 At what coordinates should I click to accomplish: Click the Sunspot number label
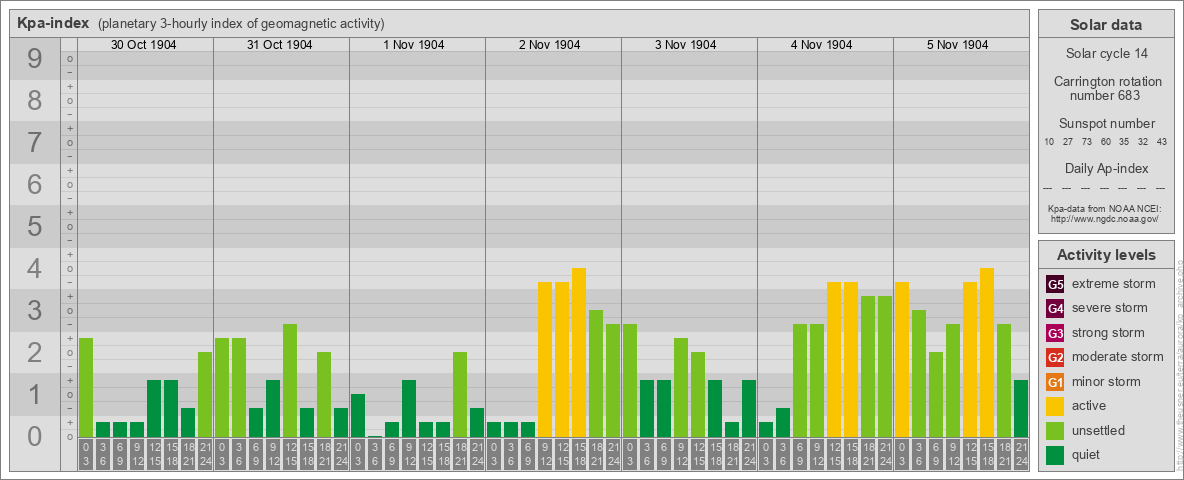(1106, 124)
